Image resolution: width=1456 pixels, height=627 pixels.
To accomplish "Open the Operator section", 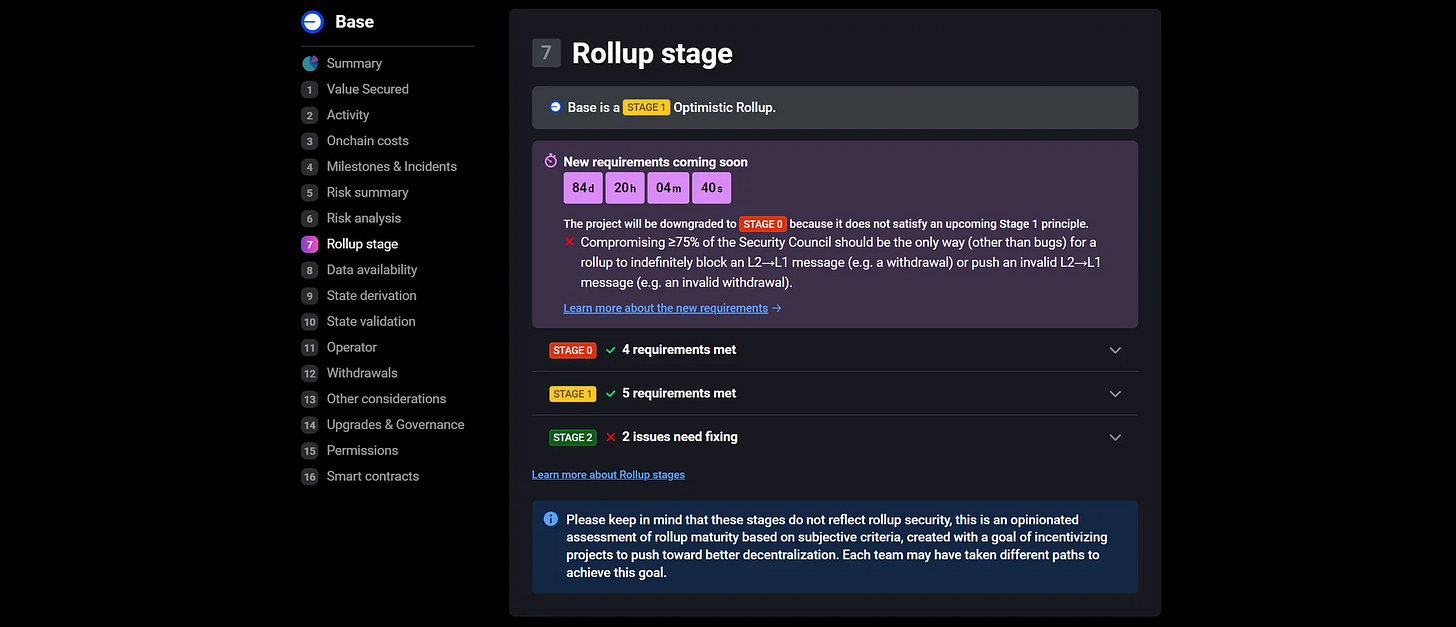I will 352,347.
